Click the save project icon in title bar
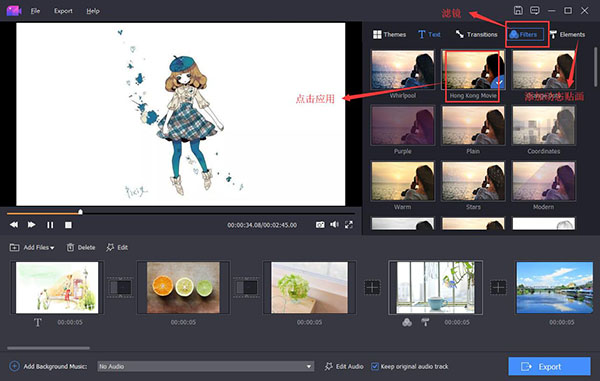This screenshot has height=381, width=600. point(518,10)
